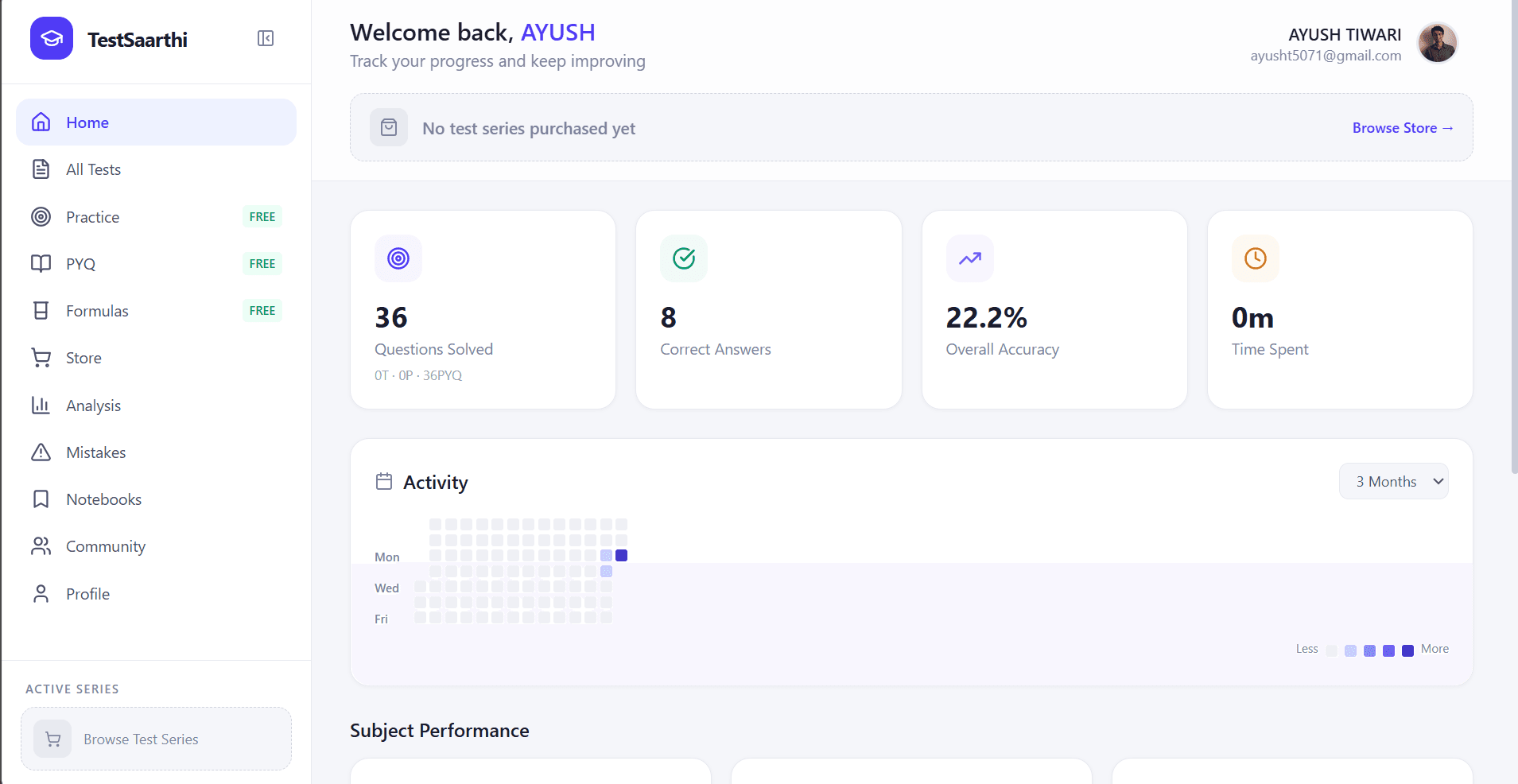Follow the Browse Store link
Screen dimensions: 1518x784
[x=1402, y=128]
